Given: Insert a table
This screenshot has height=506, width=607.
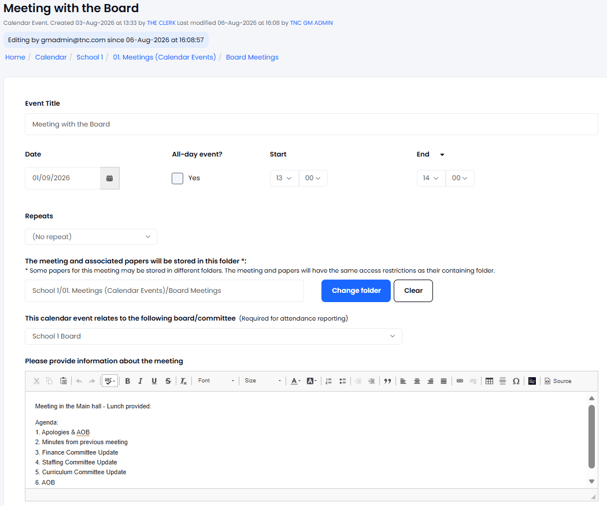Looking at the screenshot, I should pyautogui.click(x=489, y=381).
